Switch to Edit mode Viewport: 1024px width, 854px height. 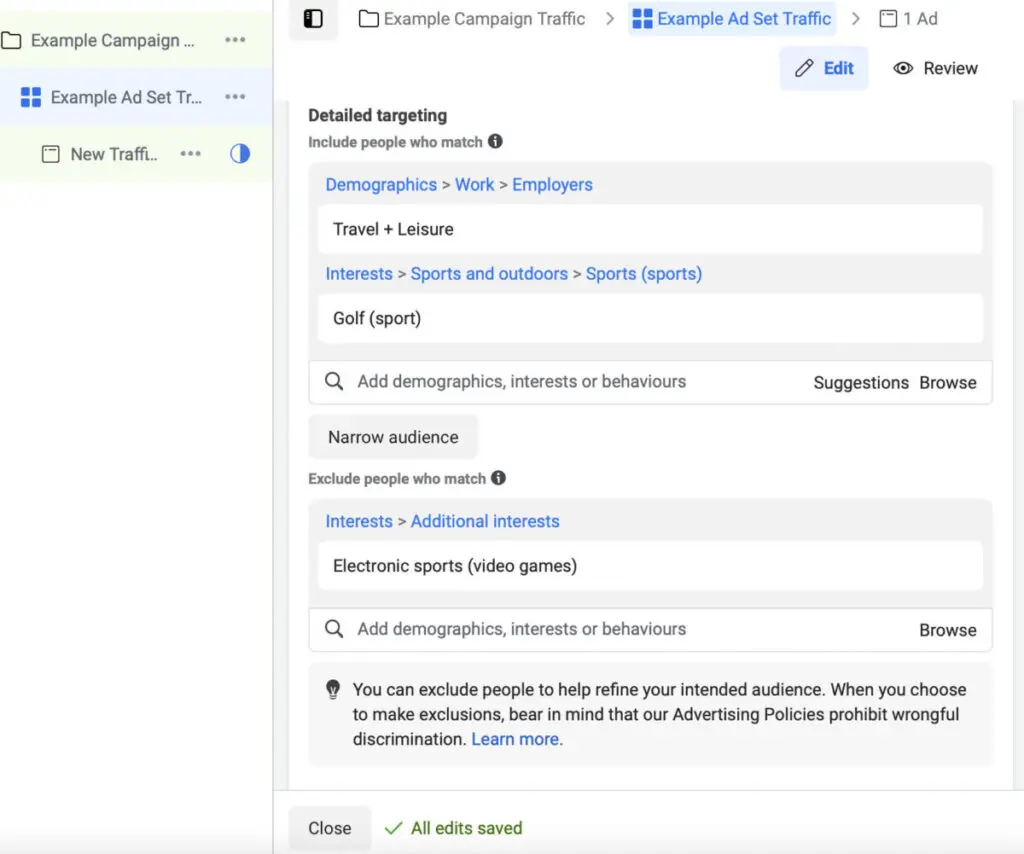point(824,68)
